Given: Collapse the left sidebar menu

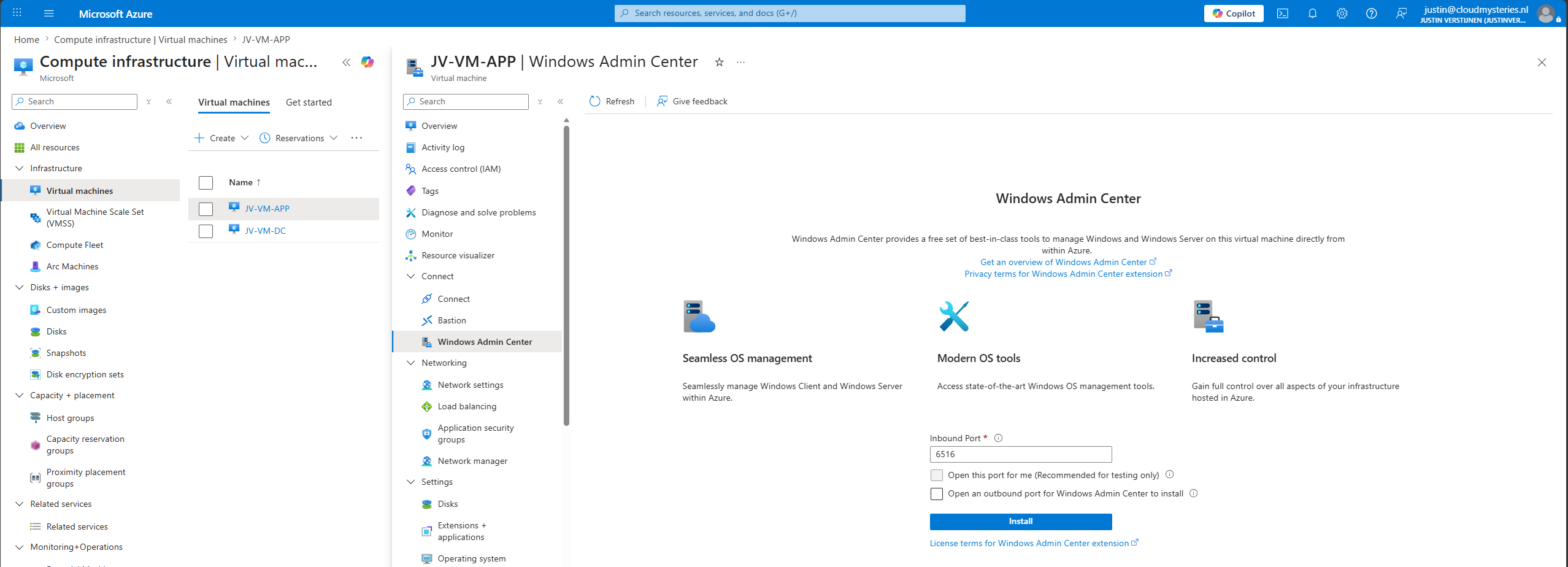Looking at the screenshot, I should point(169,102).
